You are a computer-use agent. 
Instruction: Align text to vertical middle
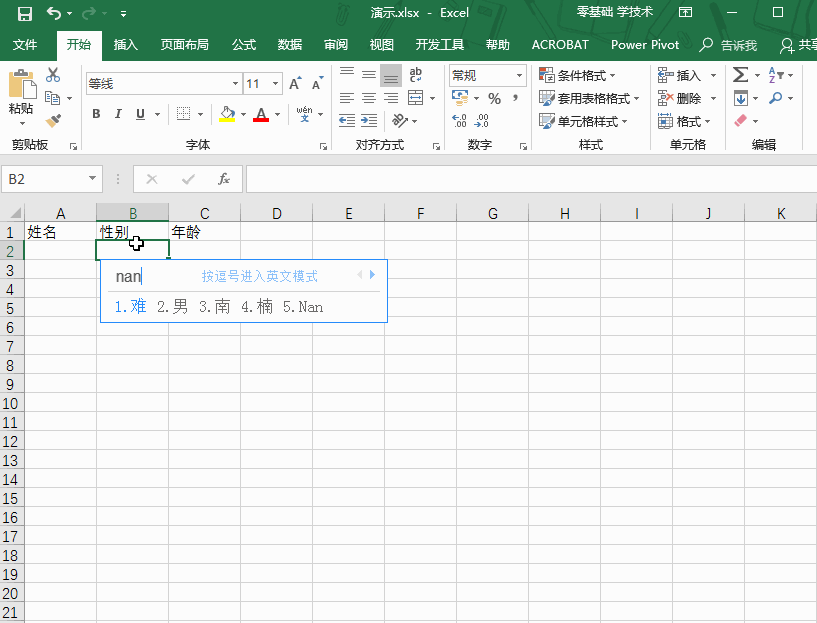click(369, 74)
